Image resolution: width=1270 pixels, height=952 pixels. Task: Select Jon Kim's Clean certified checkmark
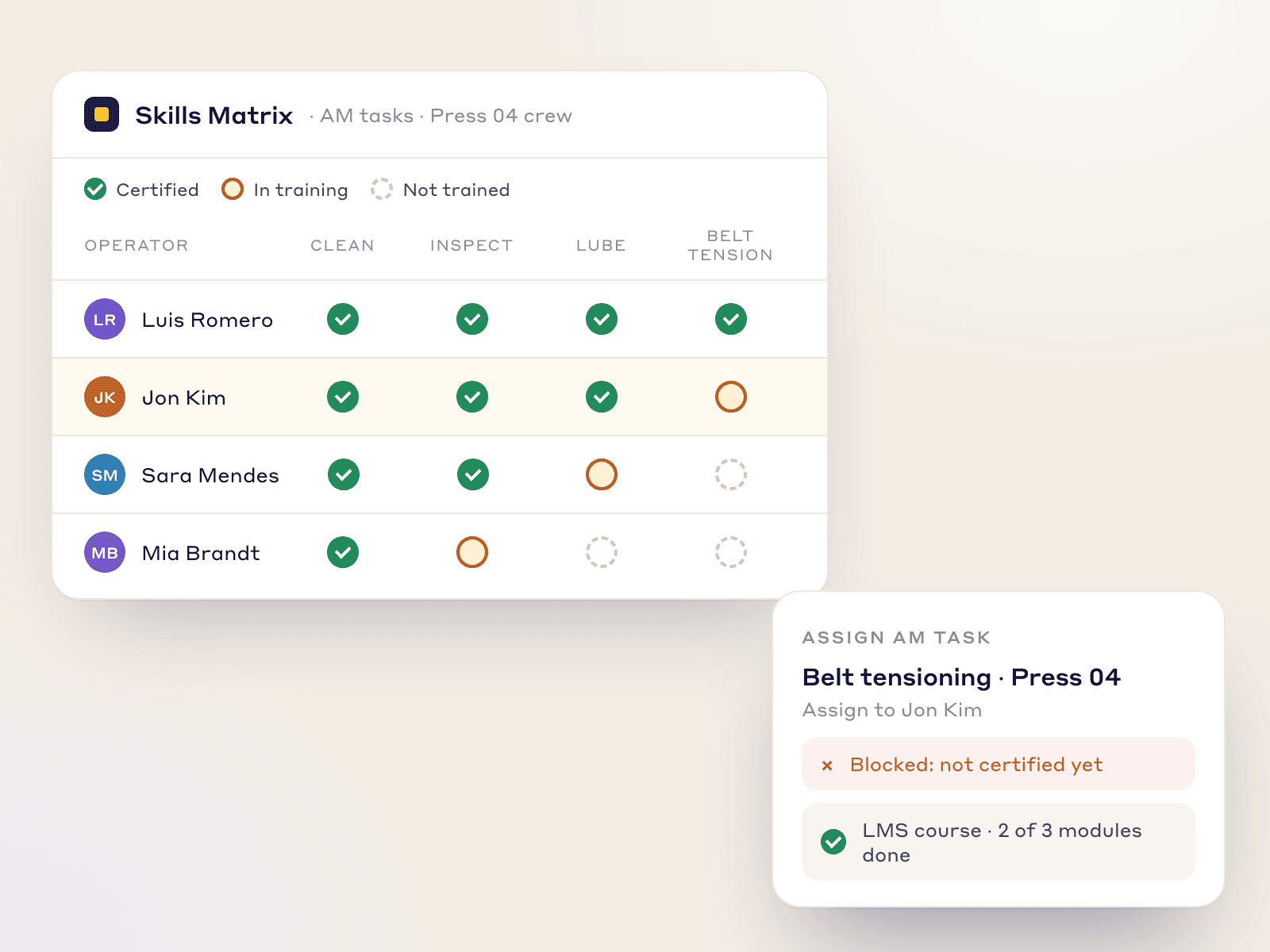(x=343, y=397)
